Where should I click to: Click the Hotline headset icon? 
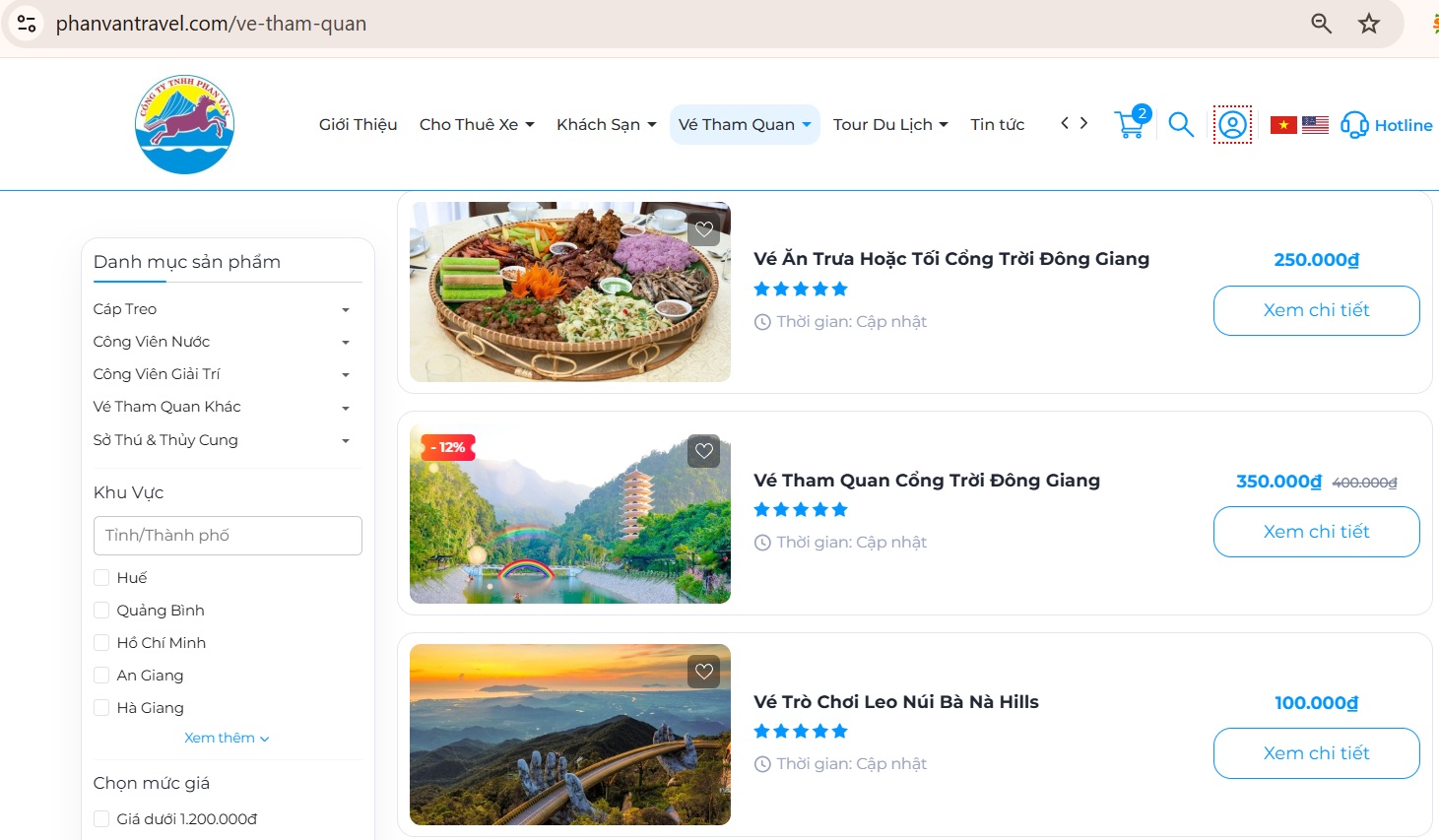pos(1355,124)
